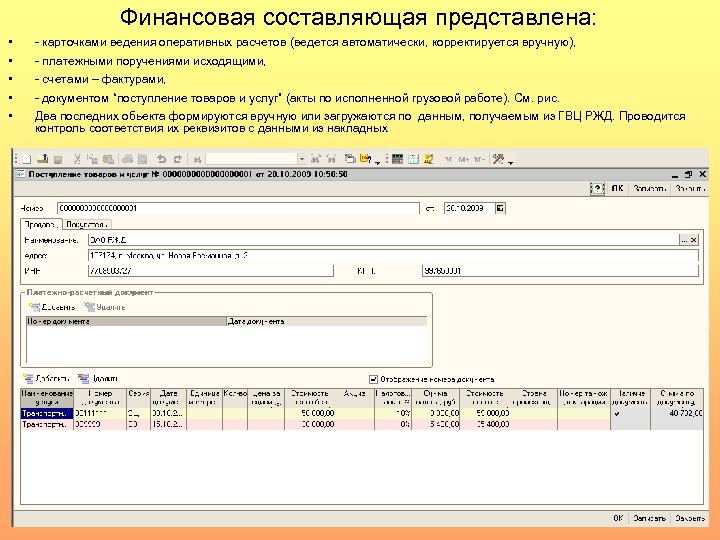
Task: Click the Наименование услуги column header
Action: pyautogui.click(x=47, y=398)
